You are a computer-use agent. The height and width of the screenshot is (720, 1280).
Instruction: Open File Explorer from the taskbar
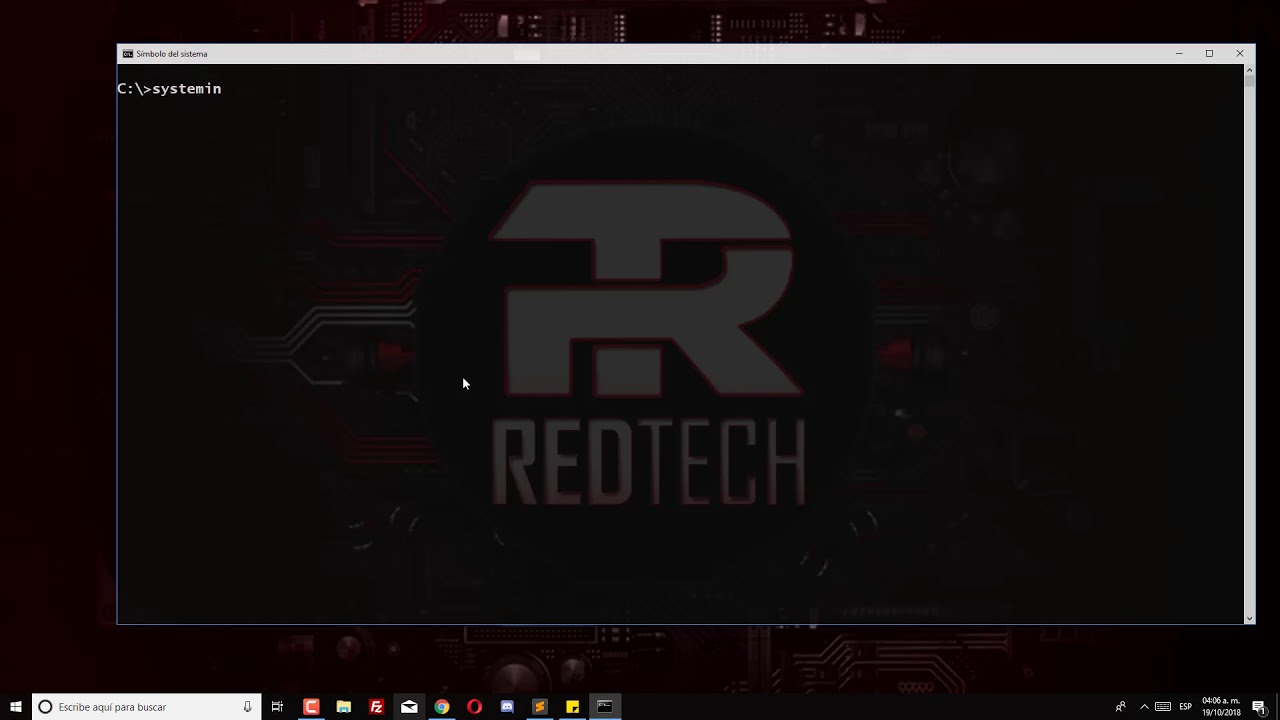click(x=344, y=707)
